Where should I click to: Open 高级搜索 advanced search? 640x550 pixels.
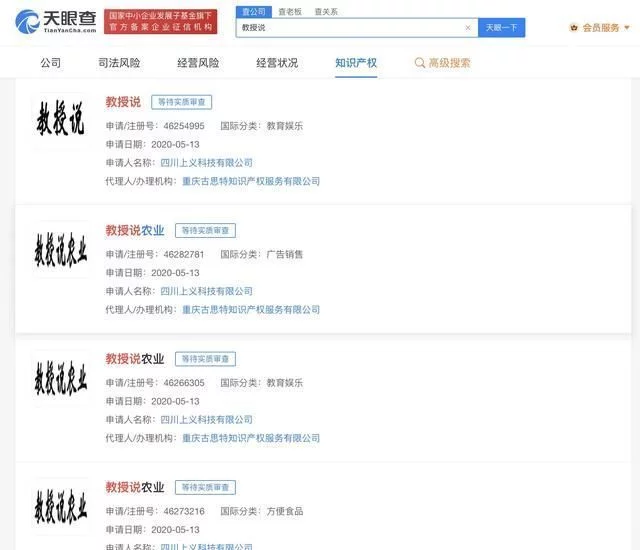[x=442, y=63]
